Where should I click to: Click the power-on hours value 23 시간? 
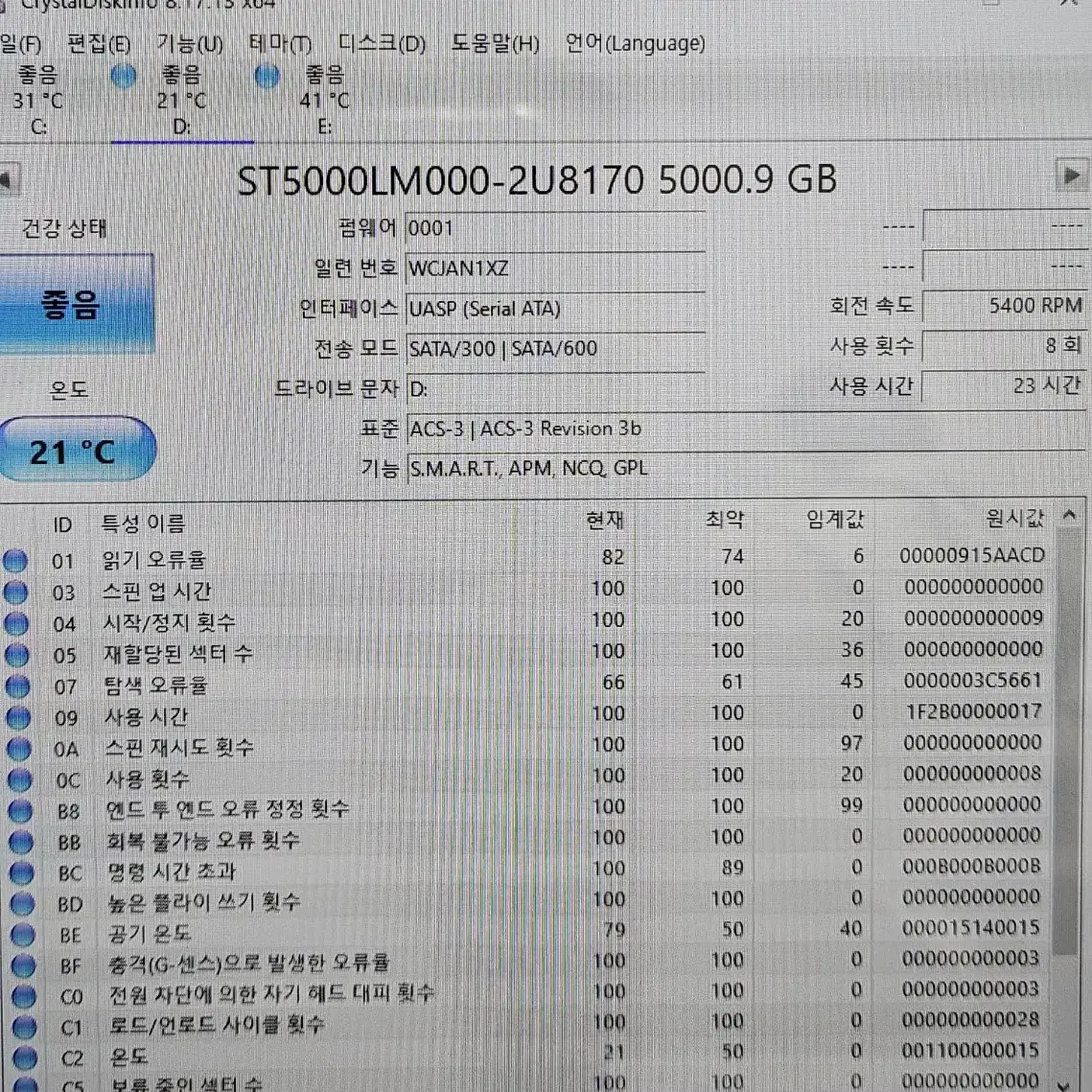(x=1004, y=385)
